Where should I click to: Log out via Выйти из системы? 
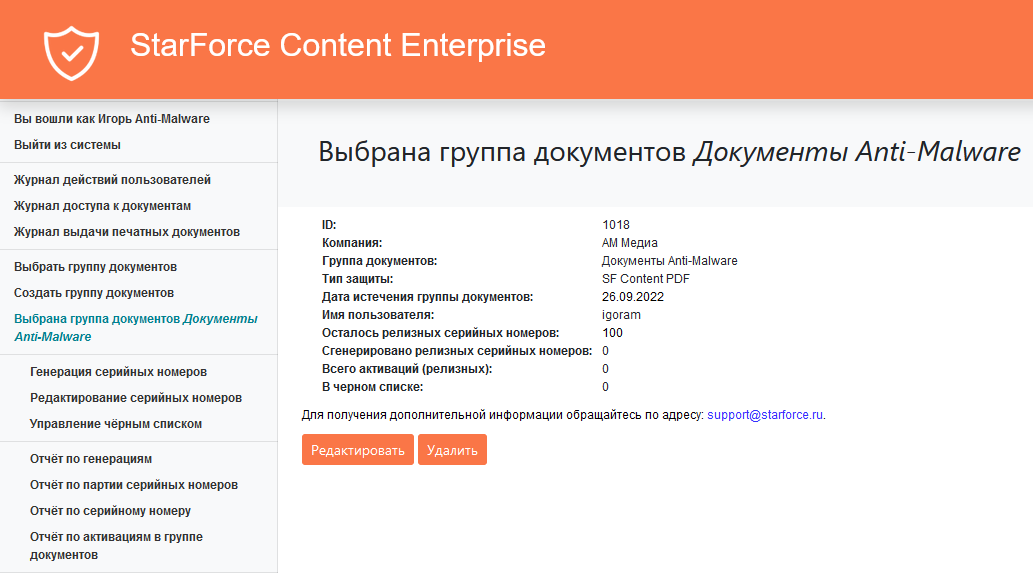click(67, 145)
